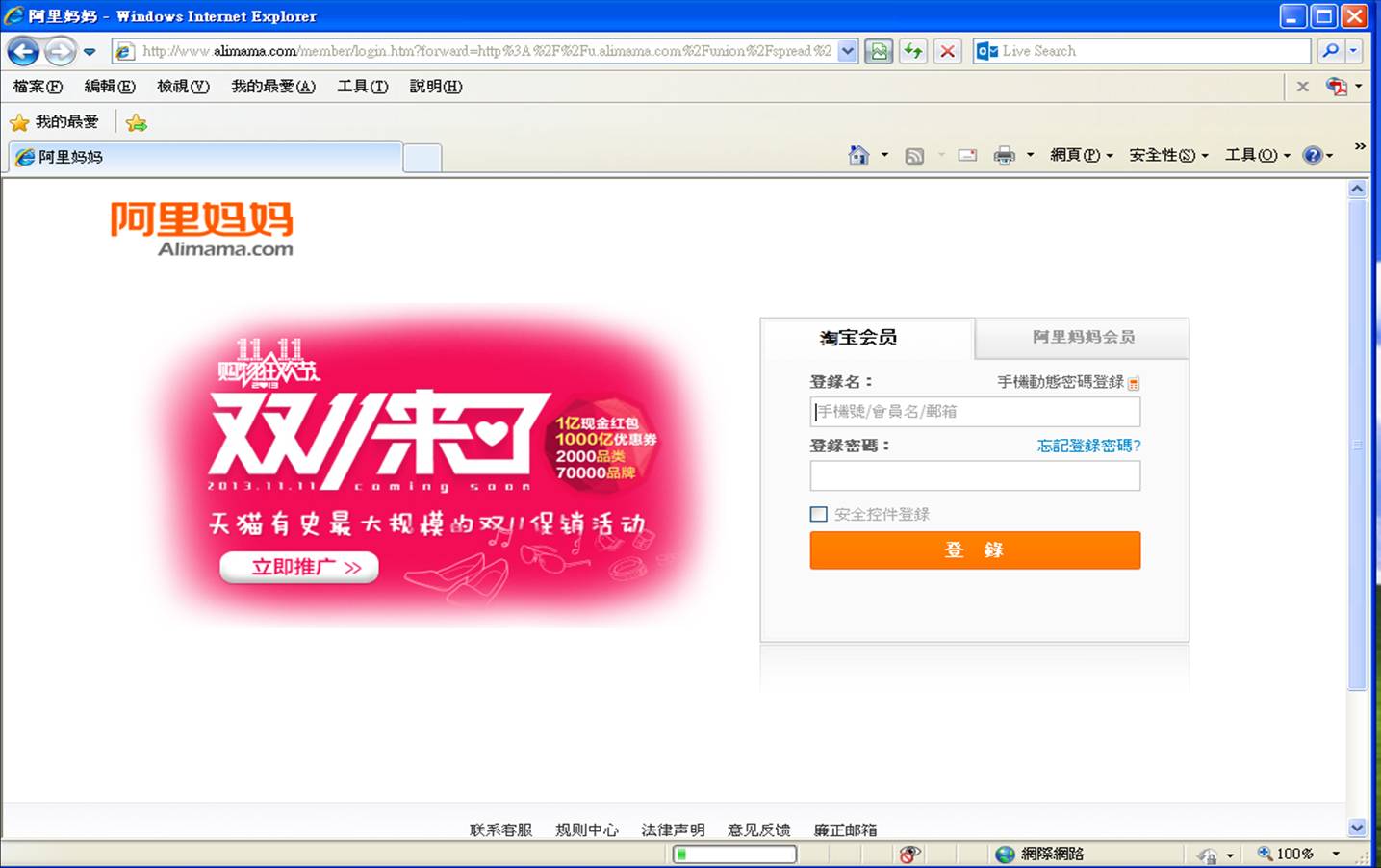The height and width of the screenshot is (868, 1381).
Task: Close the toolbar with gray X
Action: pyautogui.click(x=1302, y=87)
